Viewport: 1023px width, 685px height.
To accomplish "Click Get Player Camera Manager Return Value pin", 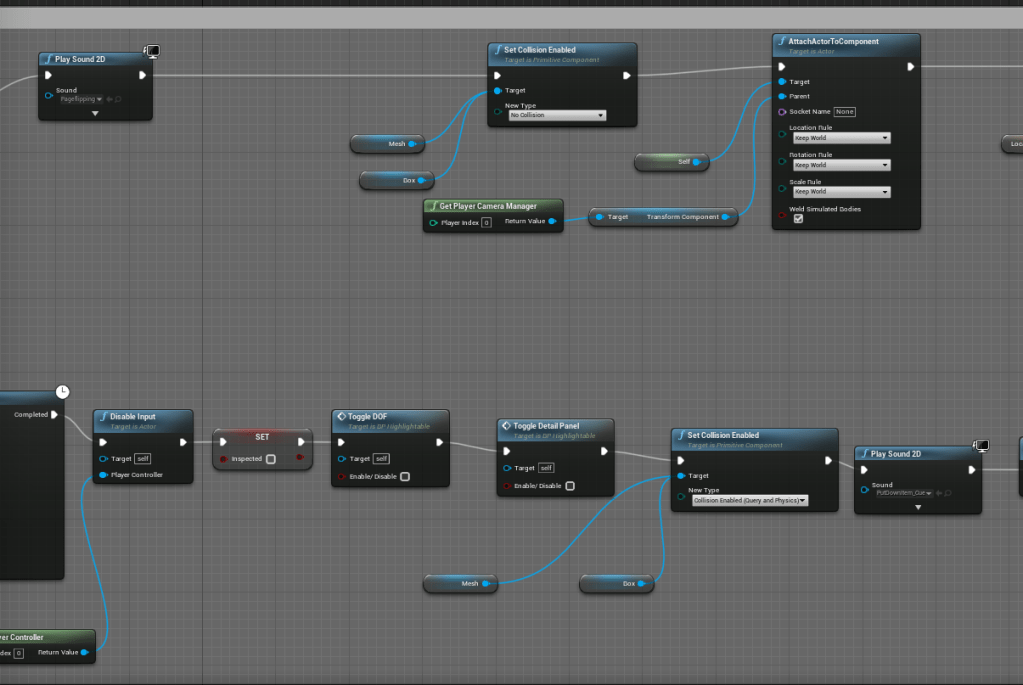I will (x=552, y=222).
